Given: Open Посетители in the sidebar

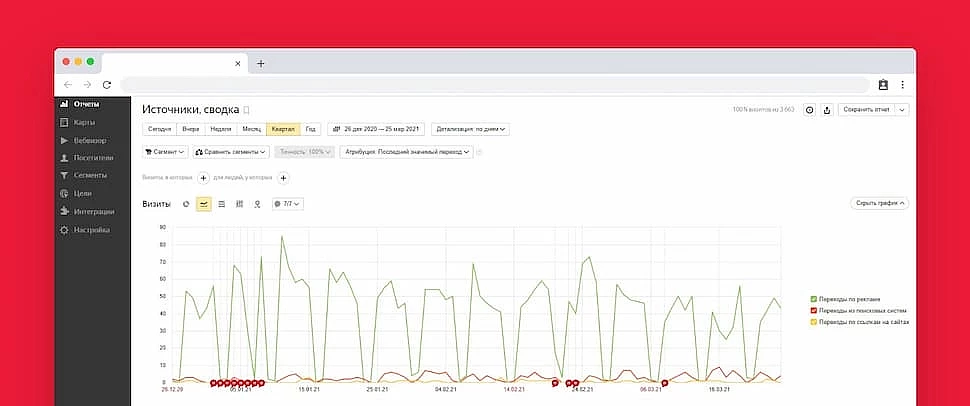Looking at the screenshot, I should tap(92, 158).
